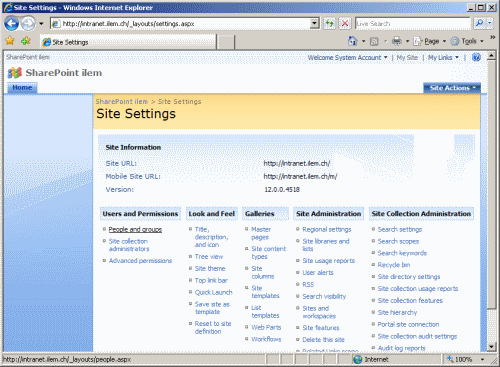Open the Site Actions menu
The image size is (500, 367).
tap(452, 88)
